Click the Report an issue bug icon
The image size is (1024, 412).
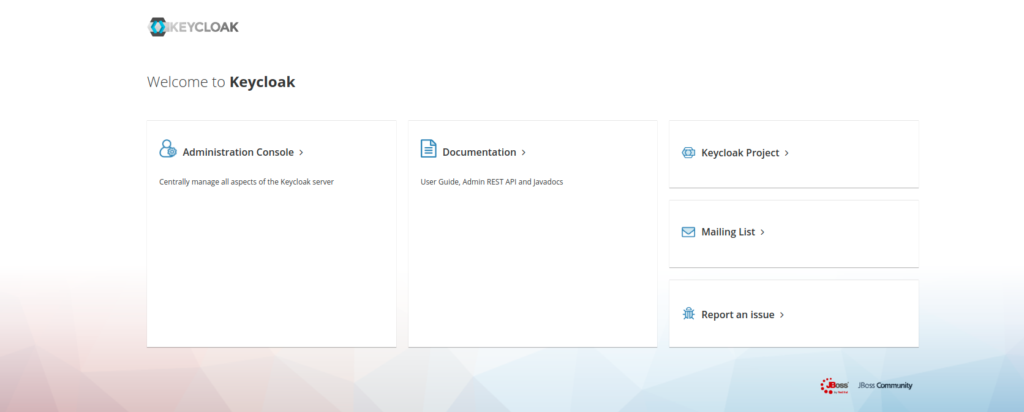tap(688, 314)
